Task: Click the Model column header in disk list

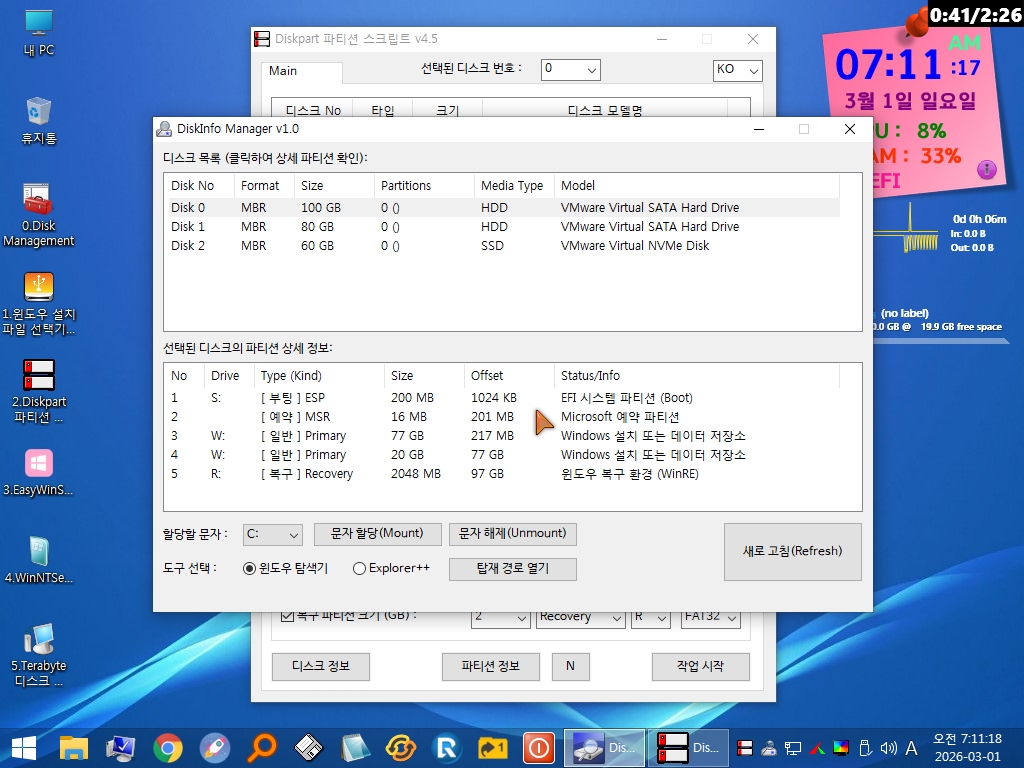Action: [697, 185]
